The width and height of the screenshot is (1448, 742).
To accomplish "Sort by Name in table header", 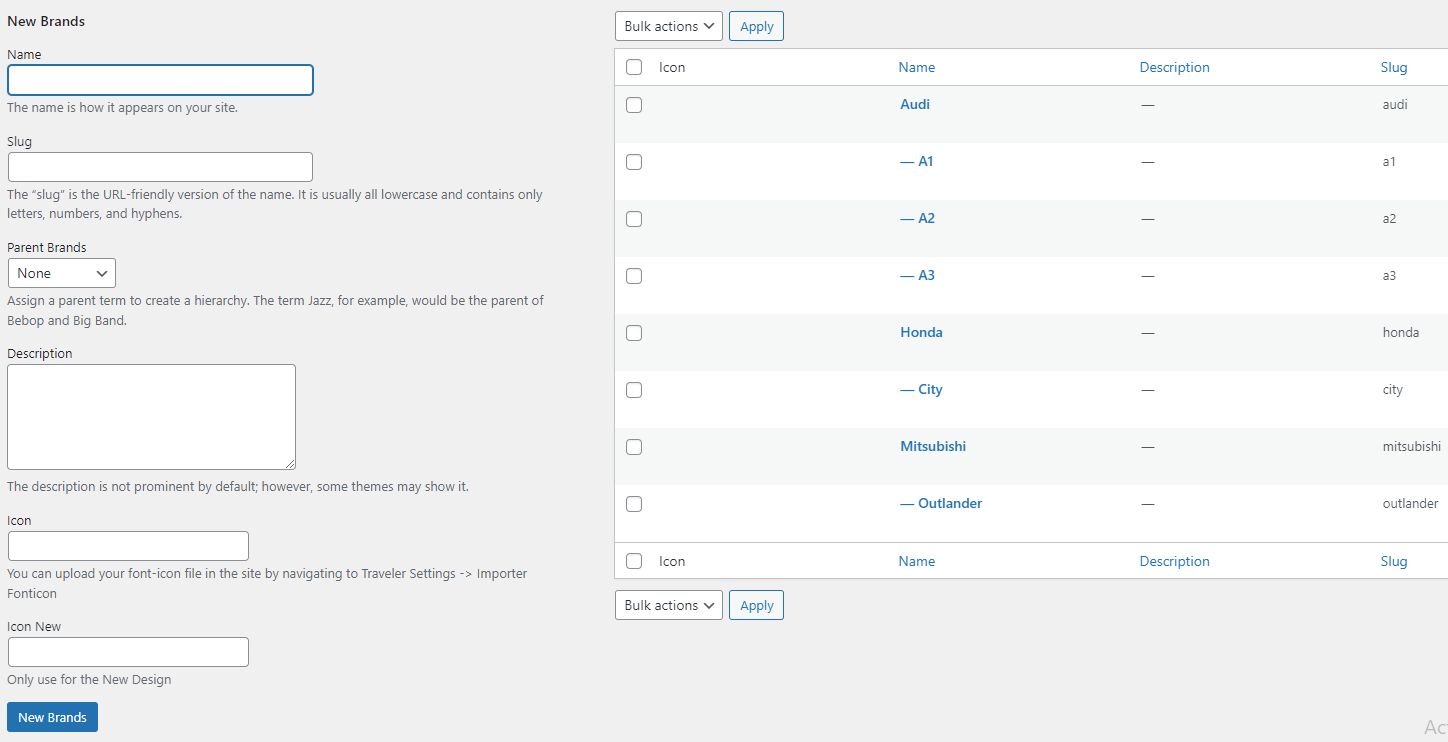I will [917, 67].
